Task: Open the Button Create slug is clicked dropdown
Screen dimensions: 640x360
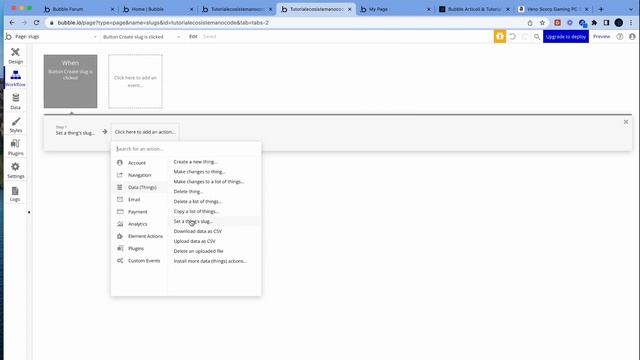Action: pos(141,36)
